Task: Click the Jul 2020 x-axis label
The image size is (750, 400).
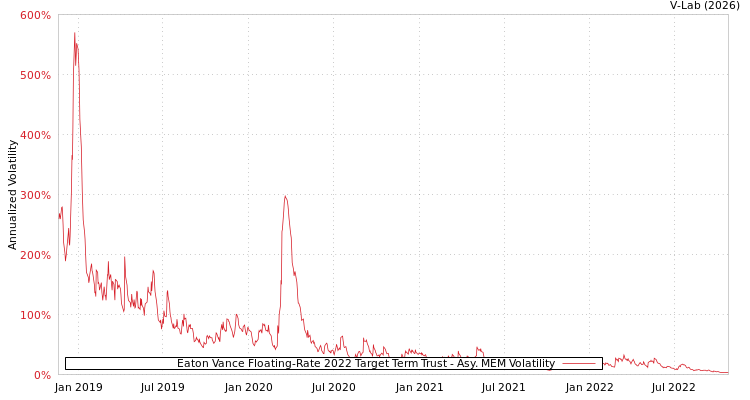Action: [333, 387]
